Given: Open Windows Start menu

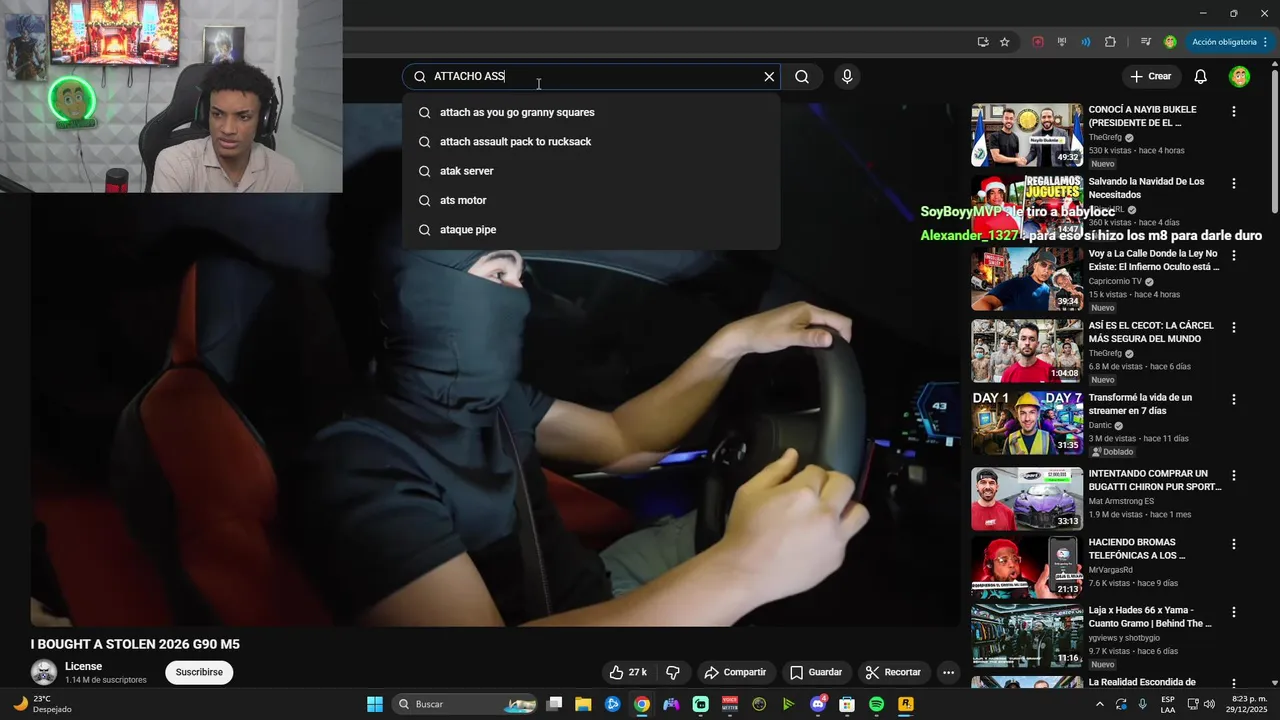Looking at the screenshot, I should (x=375, y=704).
